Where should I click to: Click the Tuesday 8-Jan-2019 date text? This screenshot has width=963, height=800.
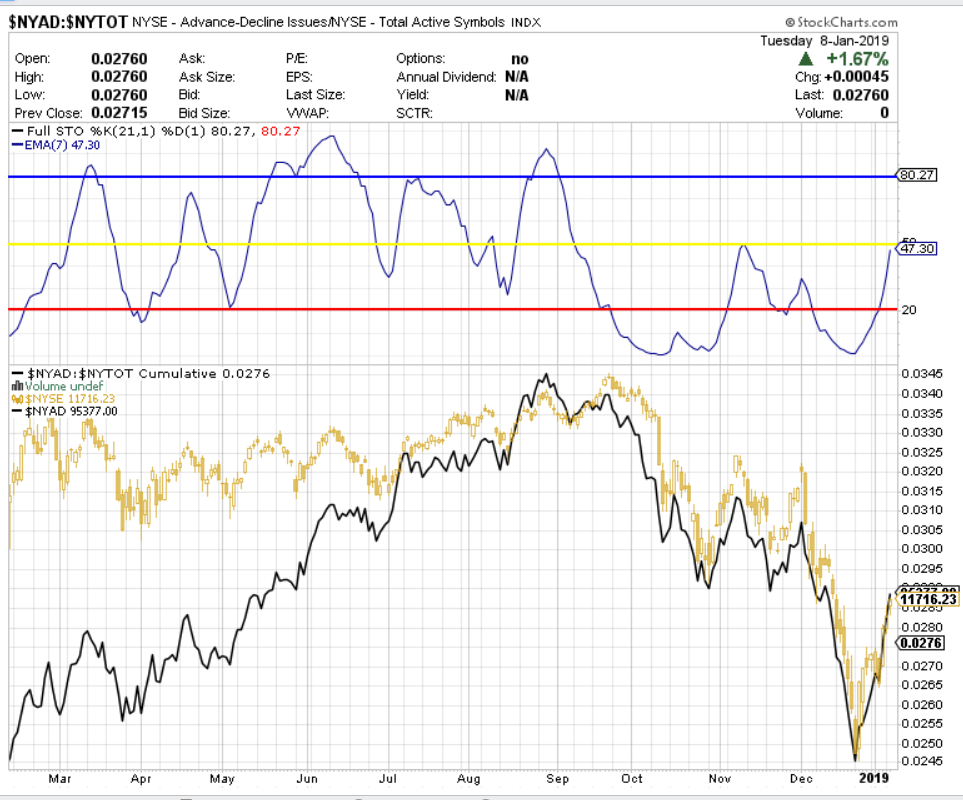click(x=827, y=40)
